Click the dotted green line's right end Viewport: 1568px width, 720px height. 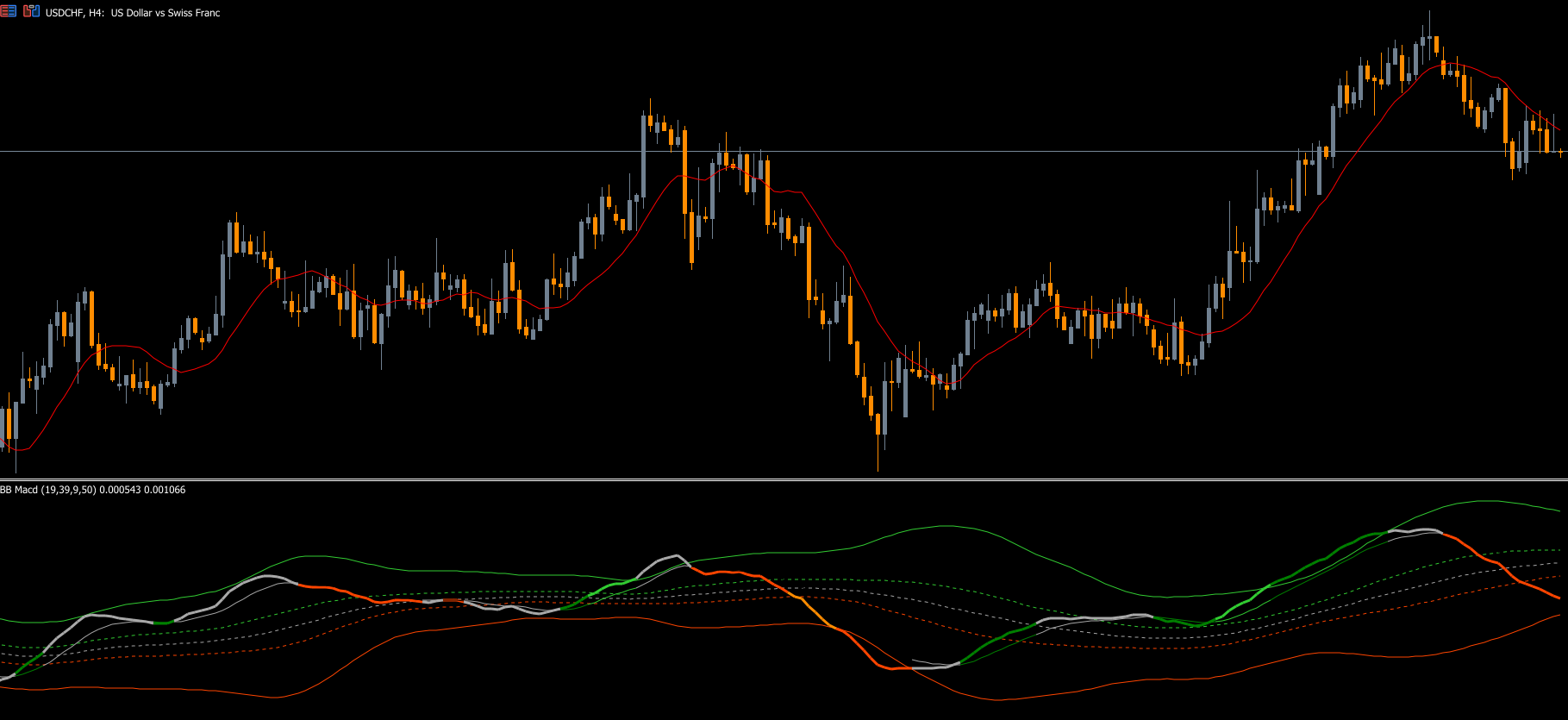(1559, 550)
